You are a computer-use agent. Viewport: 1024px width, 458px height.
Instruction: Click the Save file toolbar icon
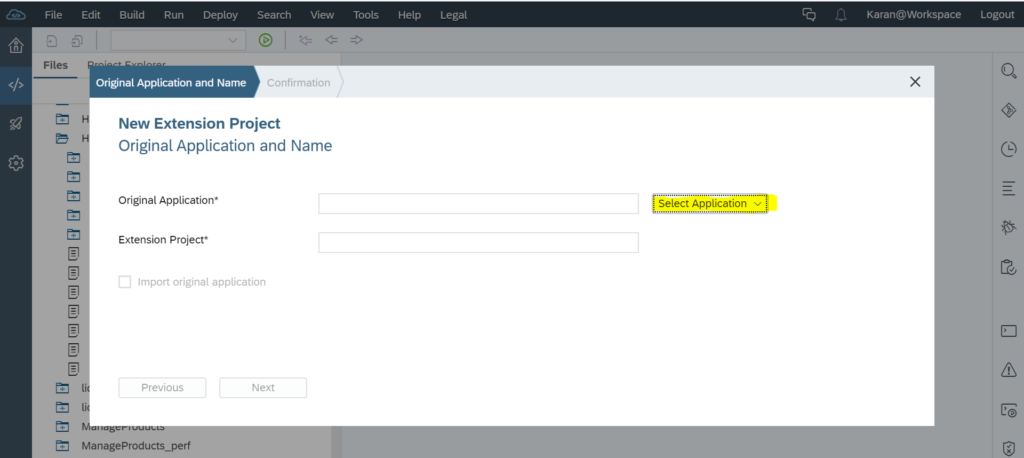click(52, 41)
